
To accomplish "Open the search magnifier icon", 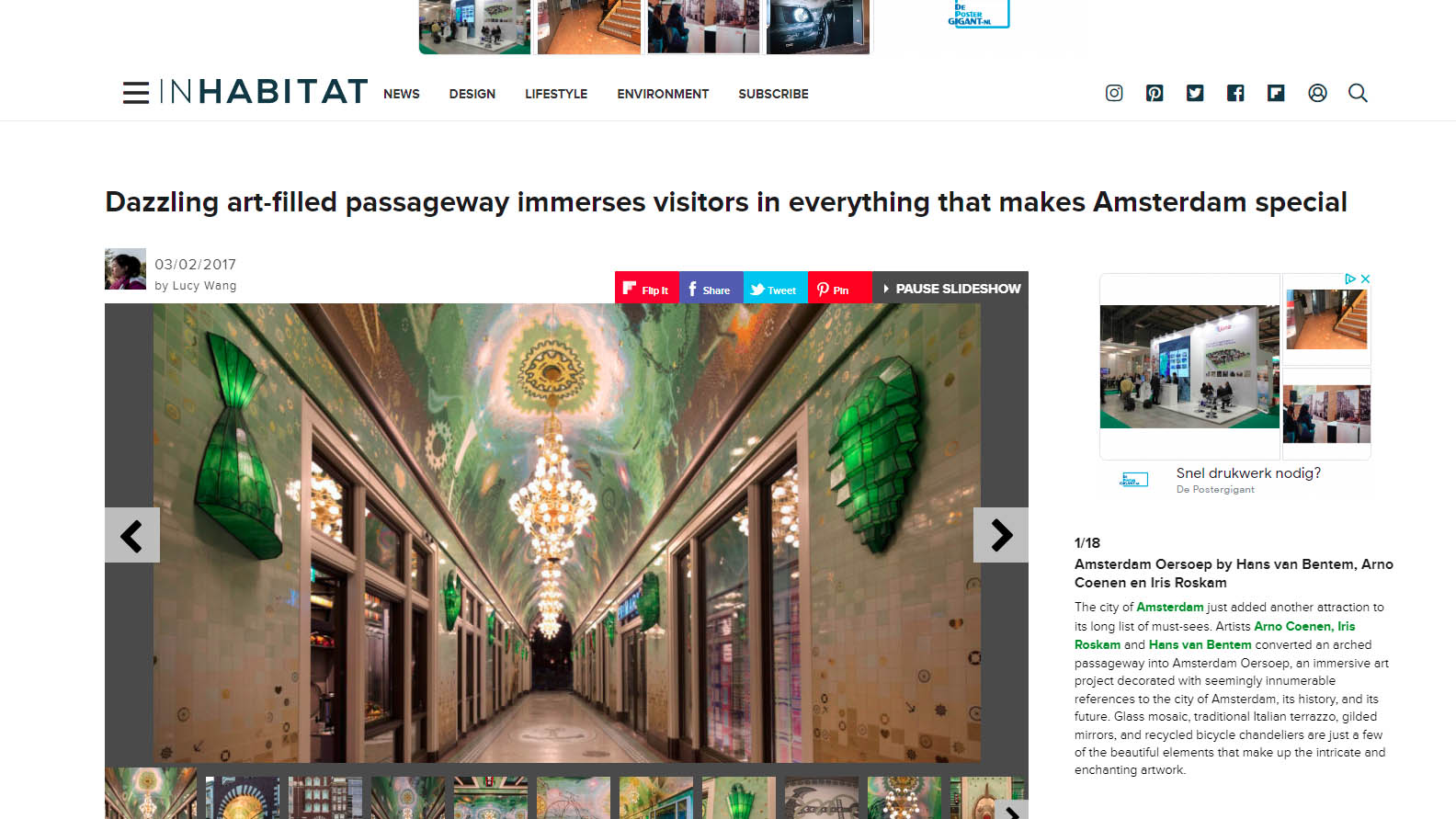I will tap(1358, 93).
